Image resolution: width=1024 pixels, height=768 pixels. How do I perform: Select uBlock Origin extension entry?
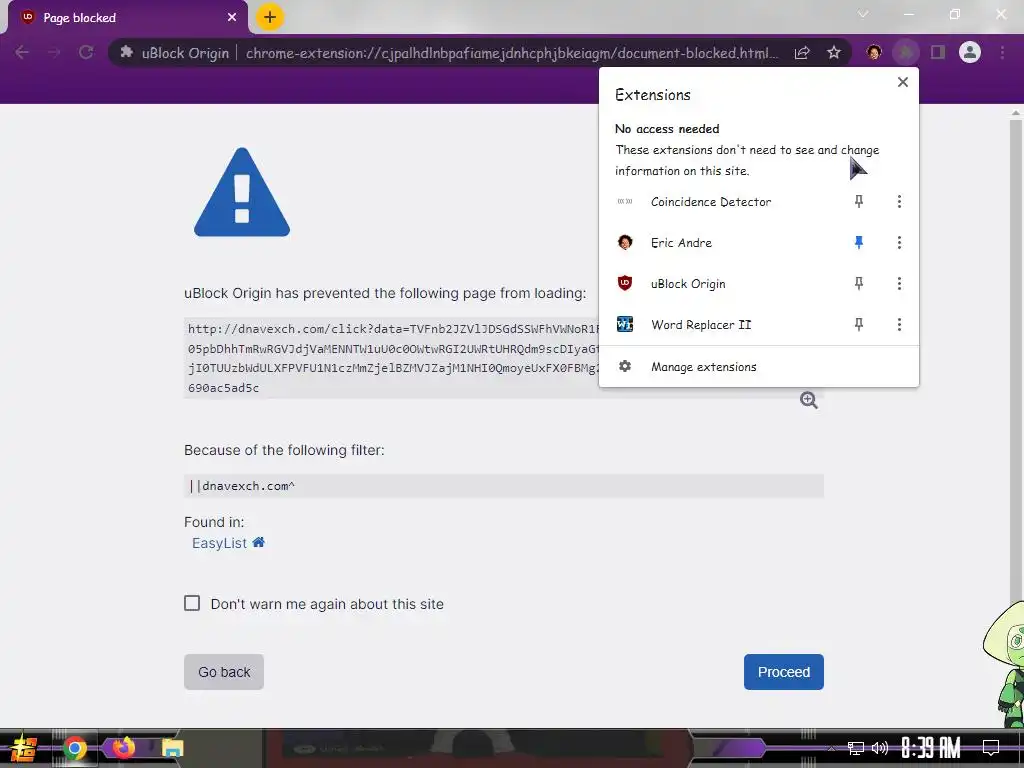(688, 283)
